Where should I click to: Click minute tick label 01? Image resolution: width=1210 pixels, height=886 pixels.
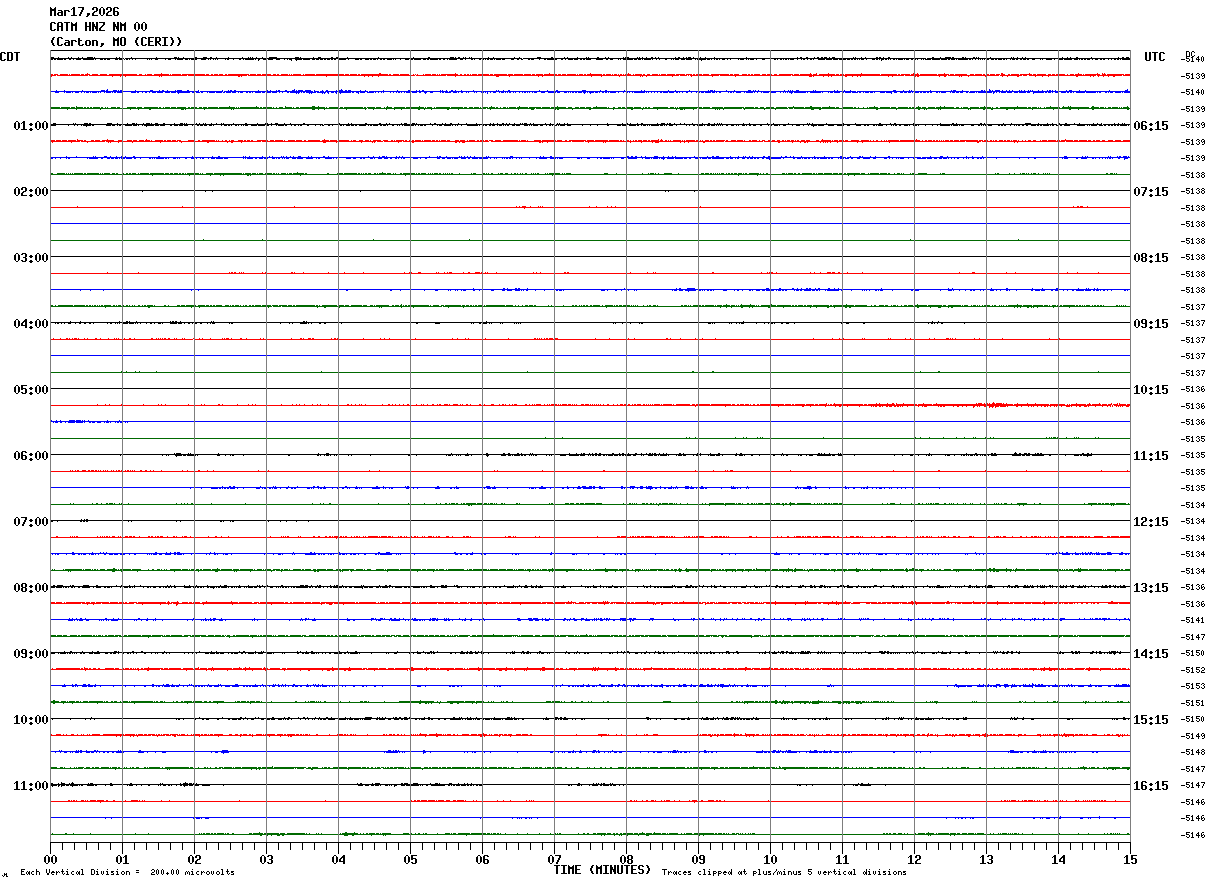click(122, 859)
